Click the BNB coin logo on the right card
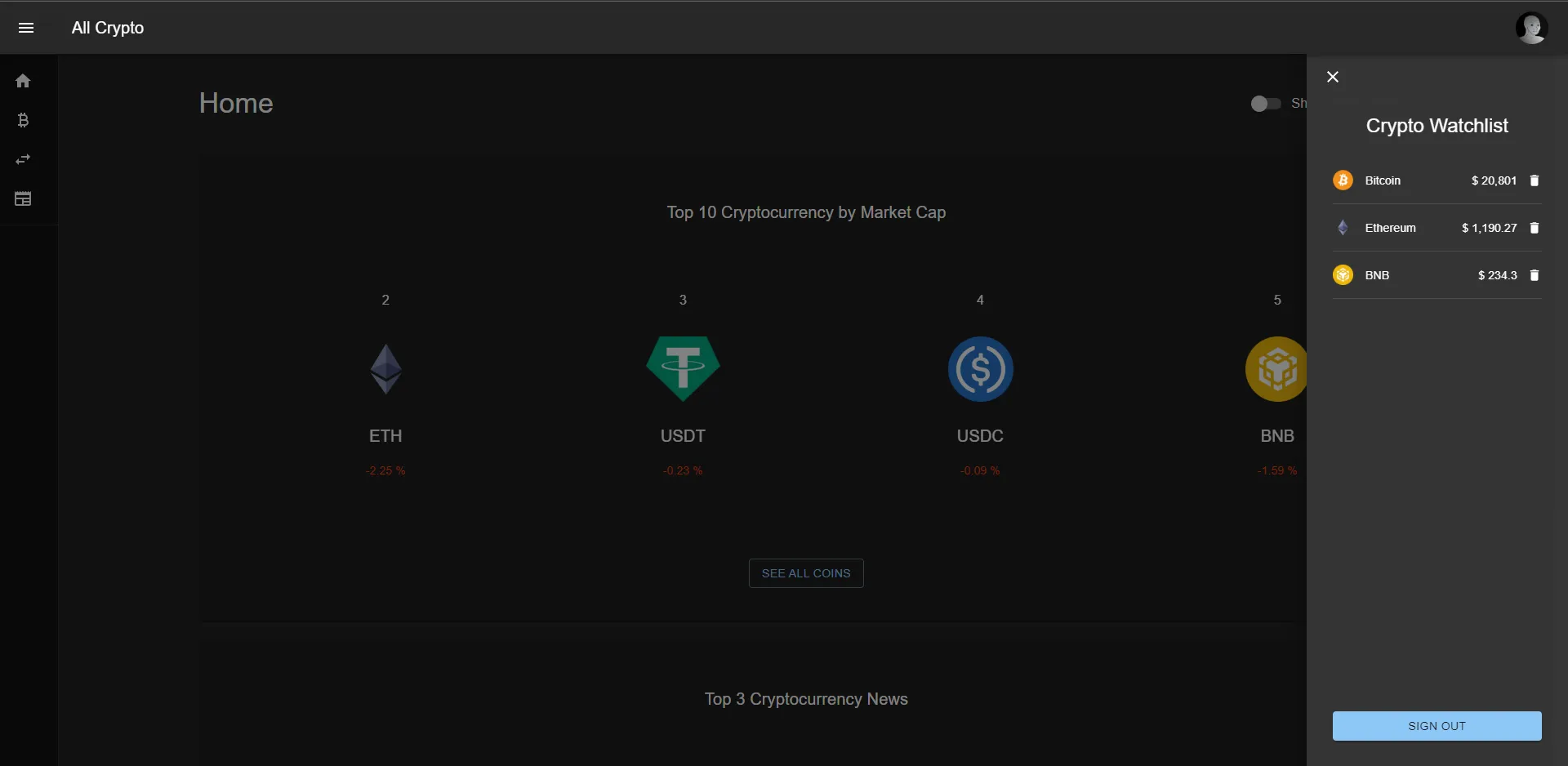Screen dimensions: 1568x766 [1276, 369]
